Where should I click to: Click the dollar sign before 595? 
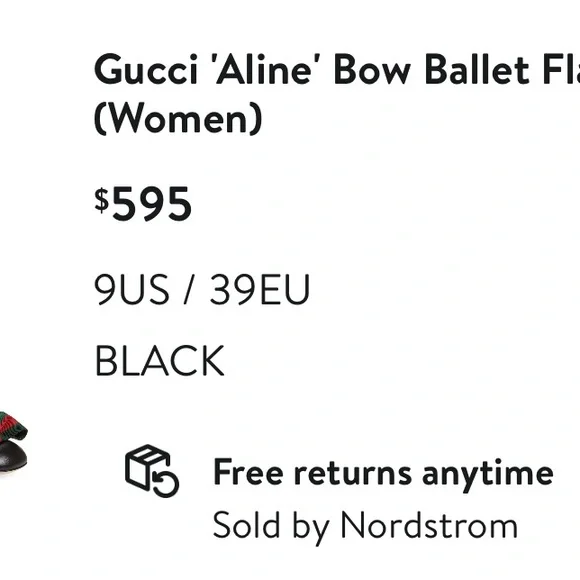(102, 200)
